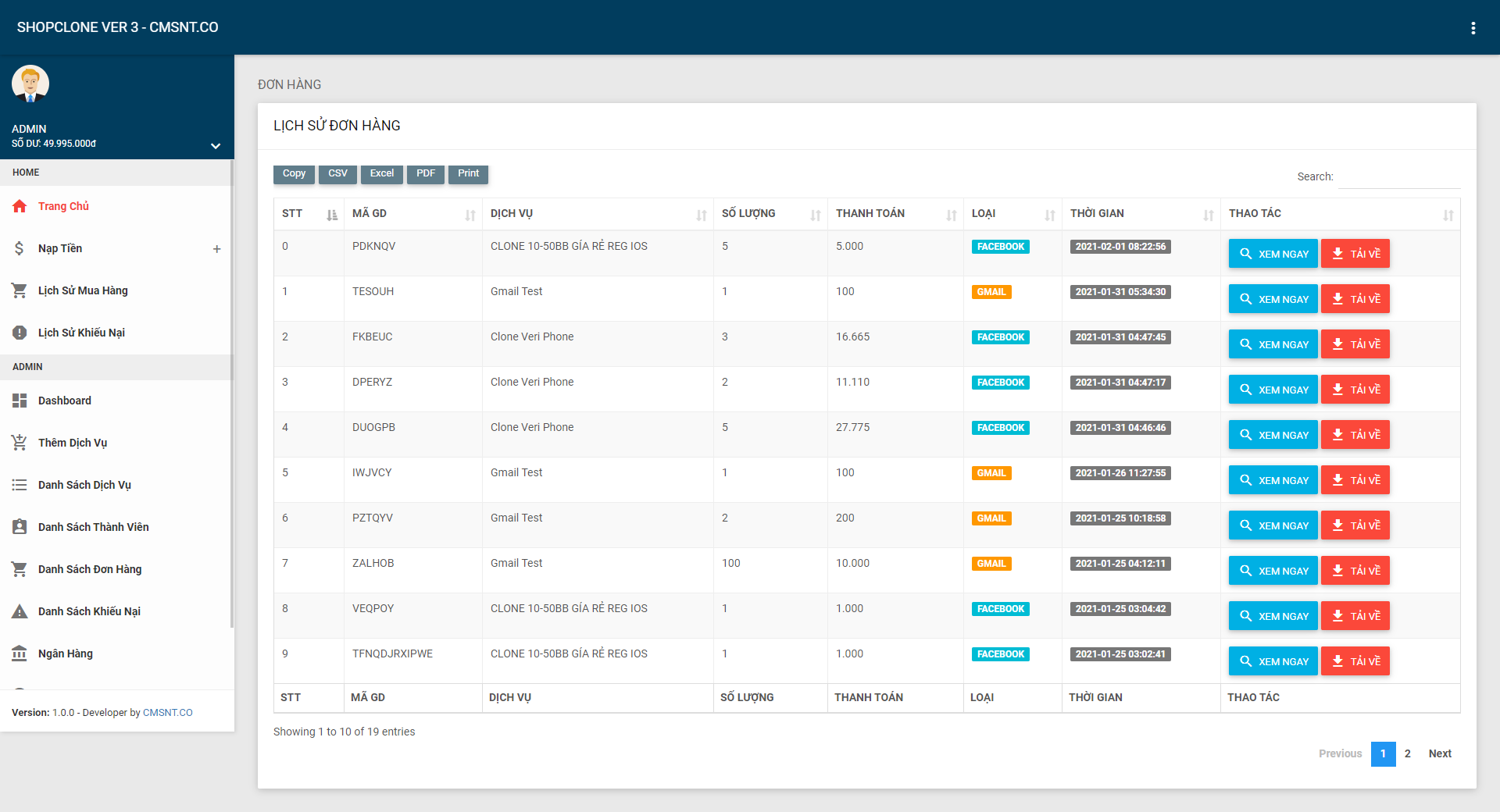The image size is (1500, 812).
Task: Click the FACEBOOK badge for order DPERYZ
Action: click(x=1001, y=383)
